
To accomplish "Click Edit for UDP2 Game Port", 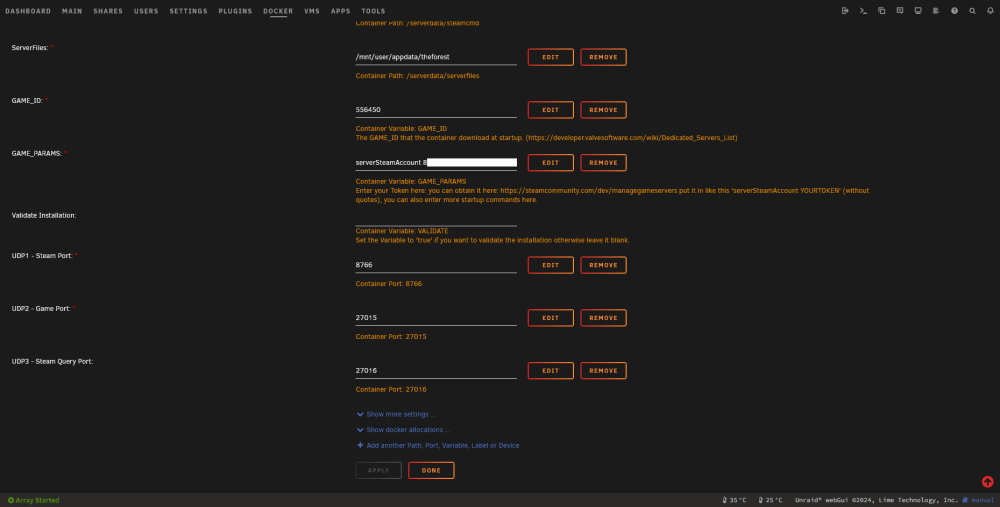I will click(550, 318).
